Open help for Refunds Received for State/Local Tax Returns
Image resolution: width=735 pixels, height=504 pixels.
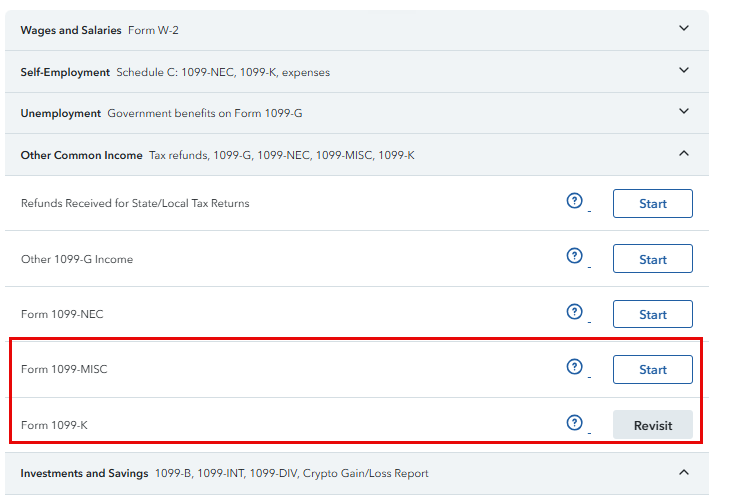click(x=574, y=201)
